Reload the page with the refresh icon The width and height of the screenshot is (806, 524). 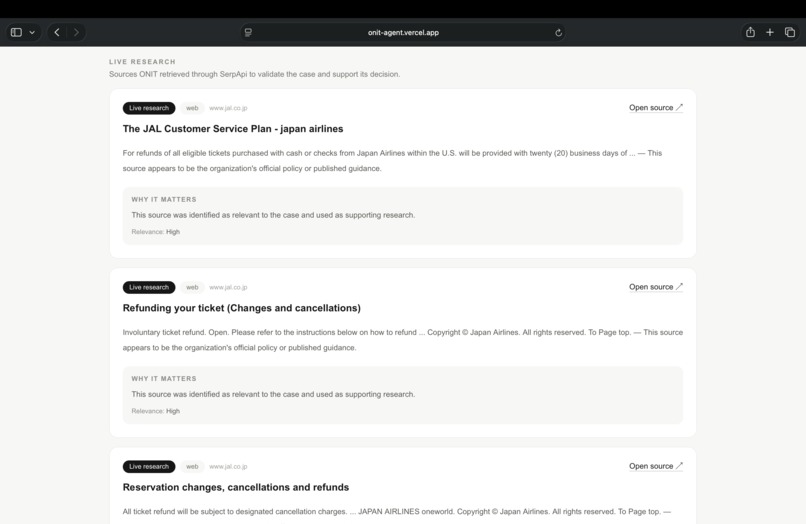(558, 33)
